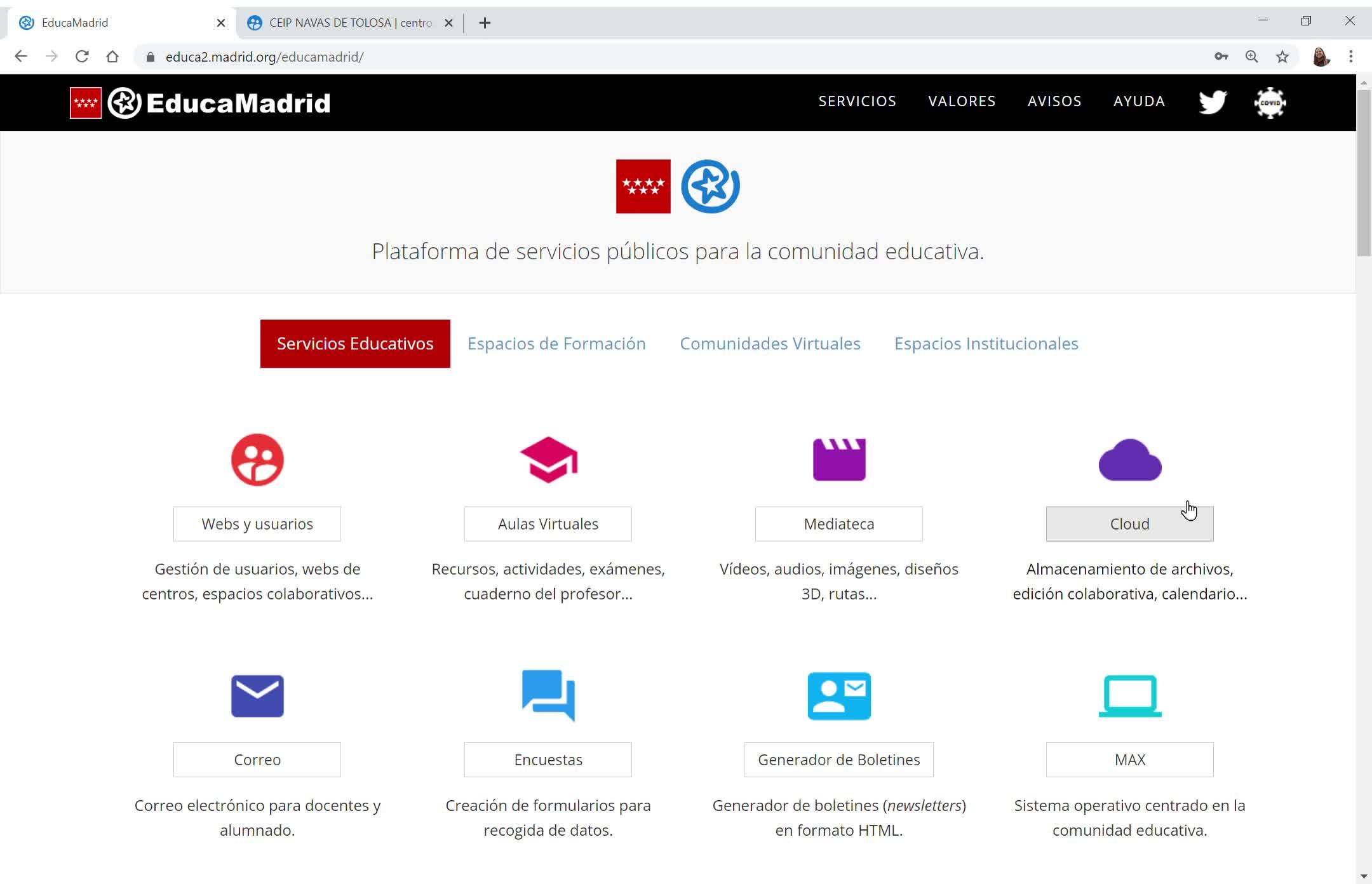
Task: Click the page vertical scrollbar thumb
Action: click(1363, 171)
